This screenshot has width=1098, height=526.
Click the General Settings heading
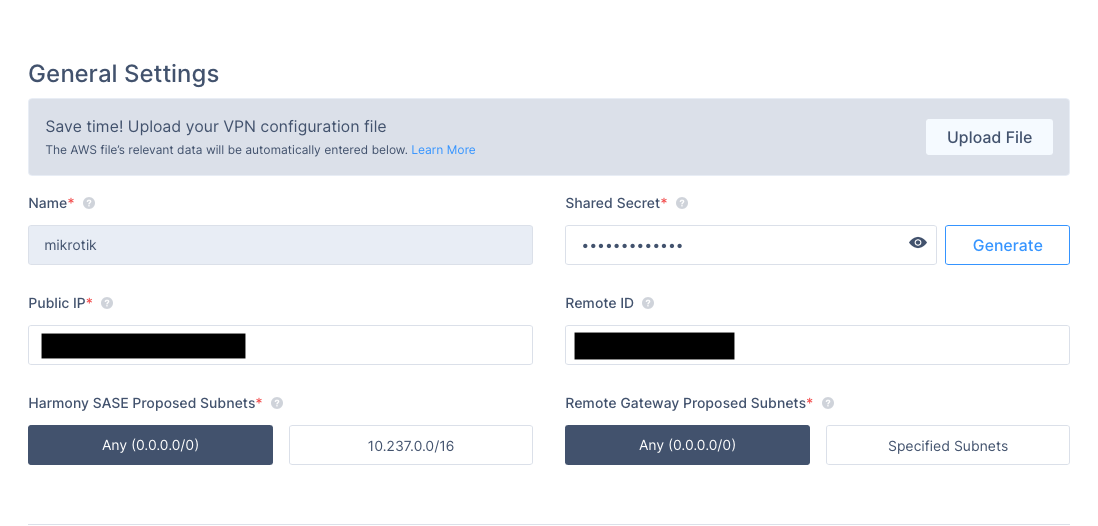[x=123, y=74]
